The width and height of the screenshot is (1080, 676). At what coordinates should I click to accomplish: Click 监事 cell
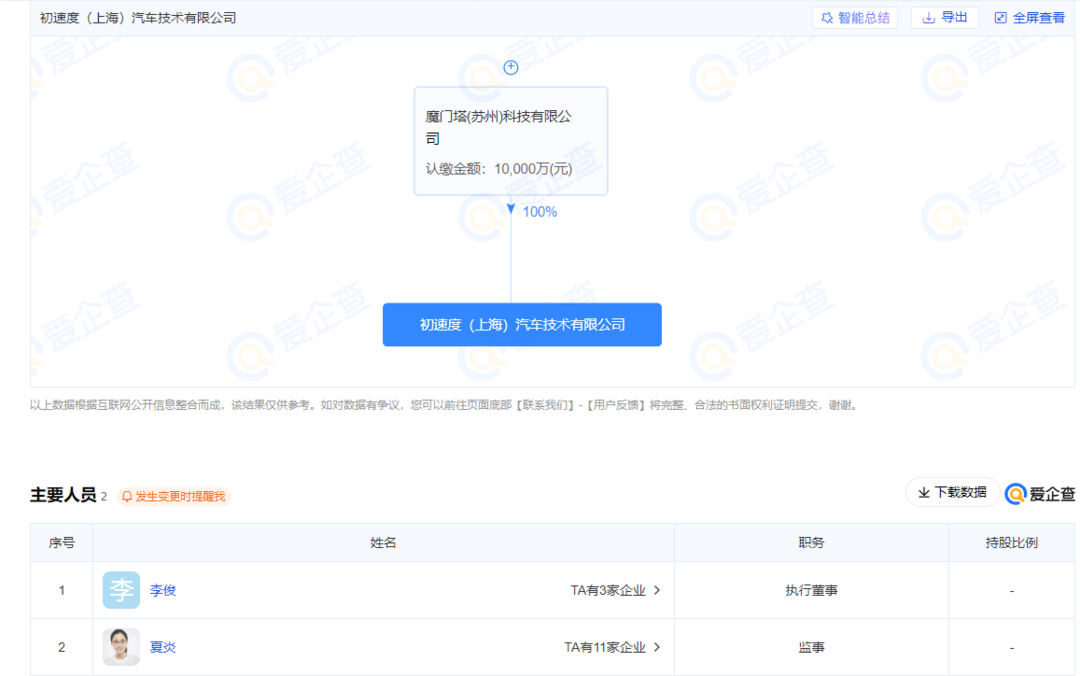[x=811, y=647]
